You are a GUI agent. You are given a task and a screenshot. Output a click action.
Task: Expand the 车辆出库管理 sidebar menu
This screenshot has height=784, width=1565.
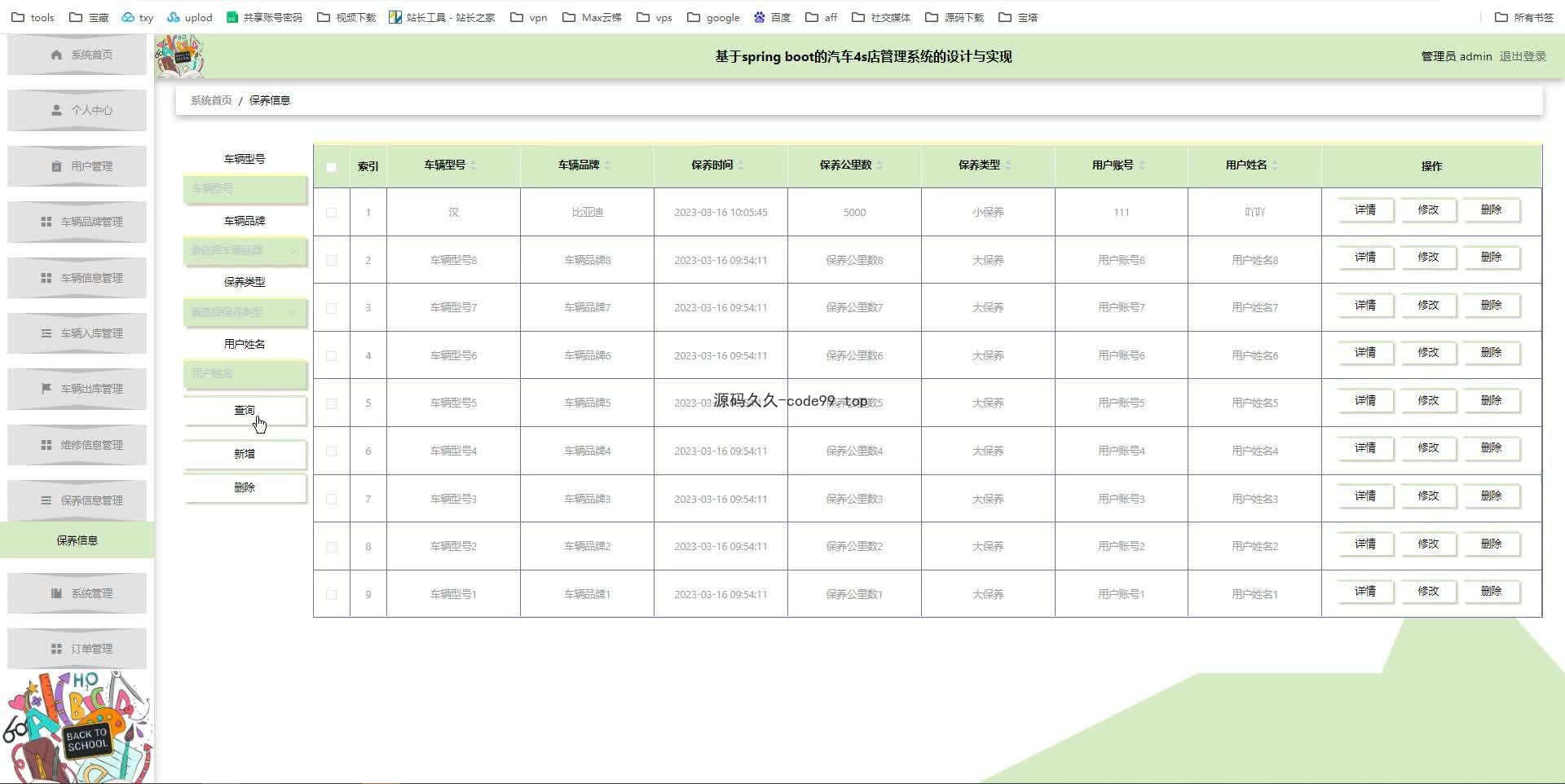pos(77,389)
